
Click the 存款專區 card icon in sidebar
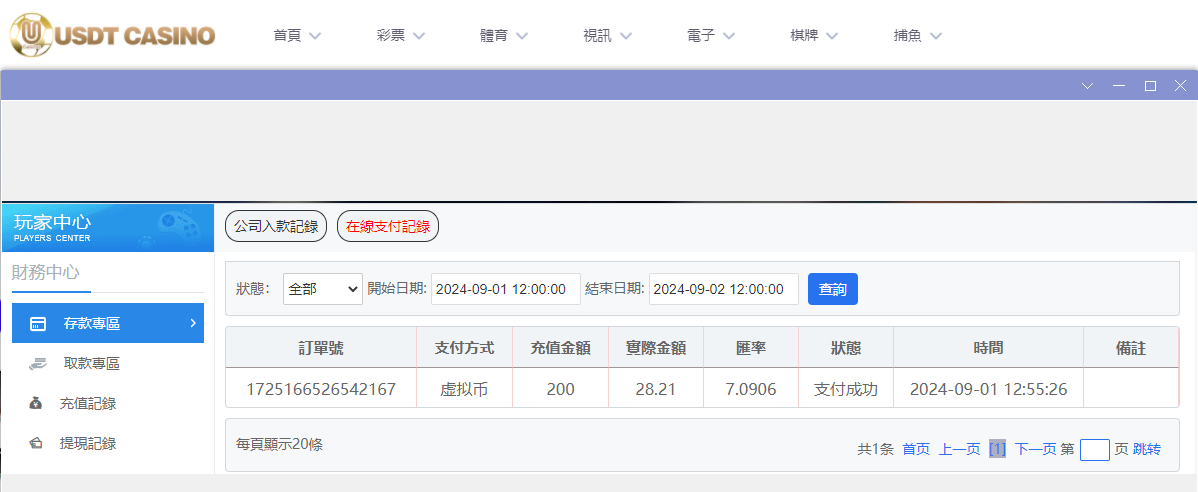click(38, 323)
